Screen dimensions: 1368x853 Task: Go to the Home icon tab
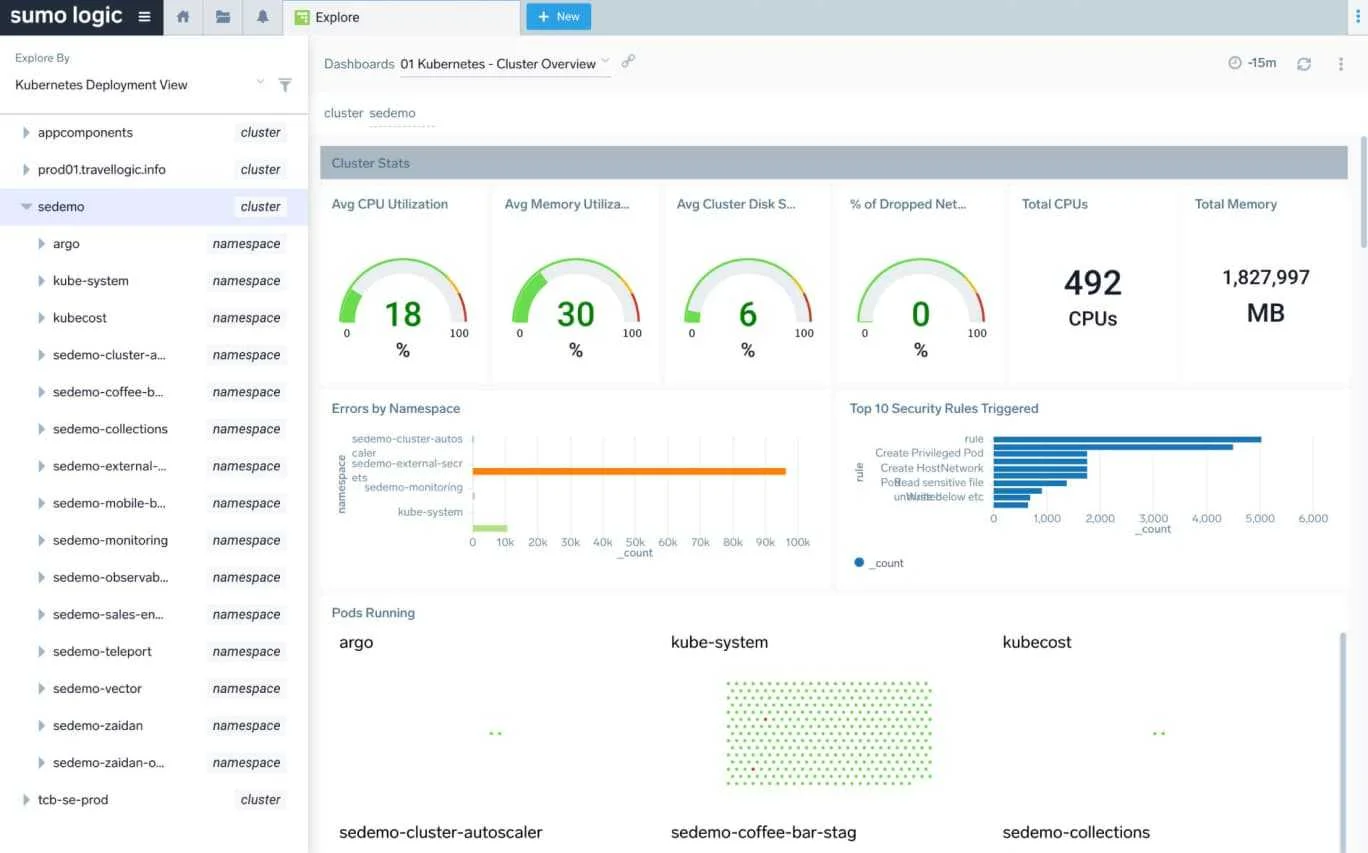click(x=183, y=17)
